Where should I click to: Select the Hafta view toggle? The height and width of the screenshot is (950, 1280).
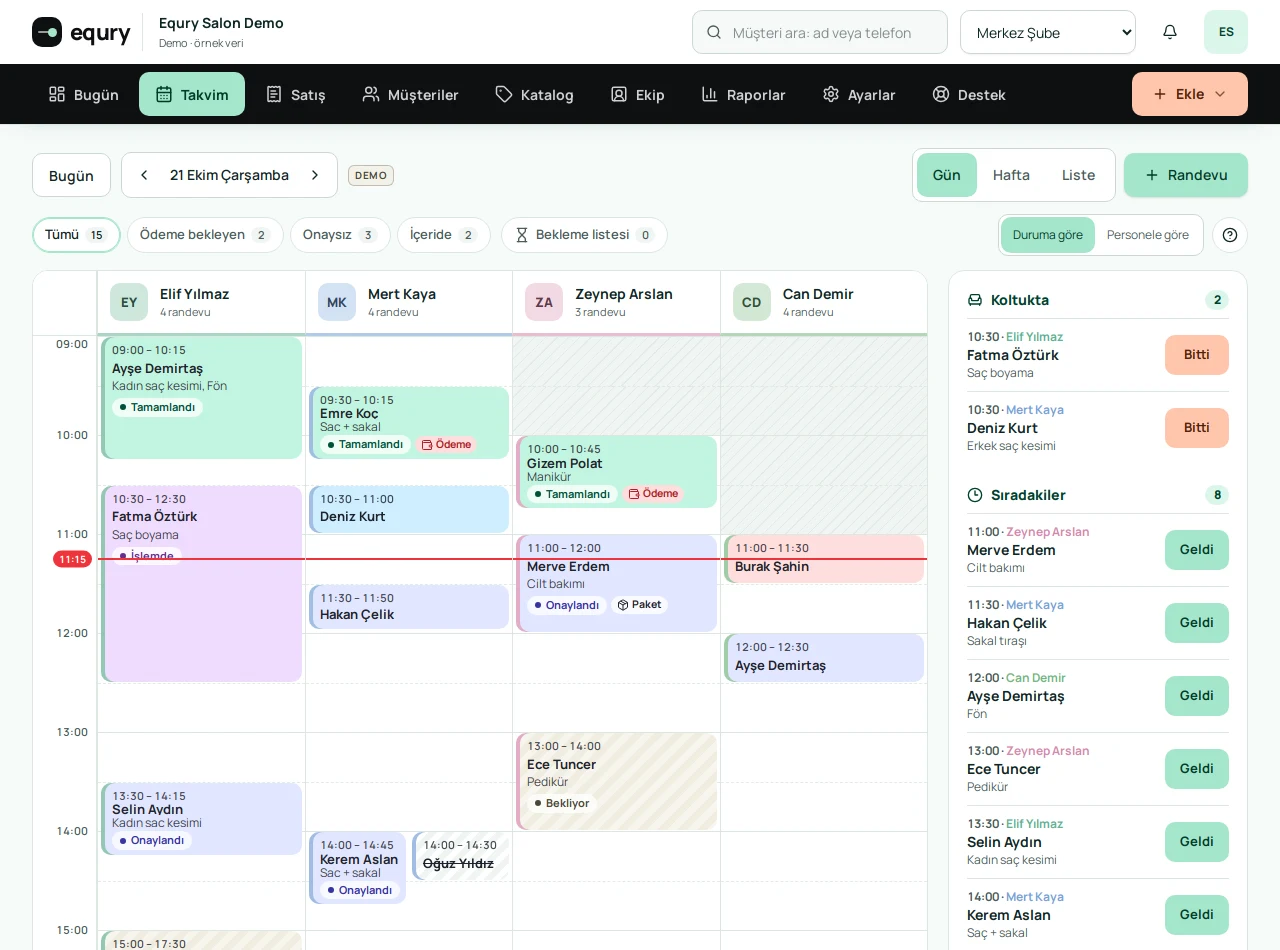[1011, 175]
